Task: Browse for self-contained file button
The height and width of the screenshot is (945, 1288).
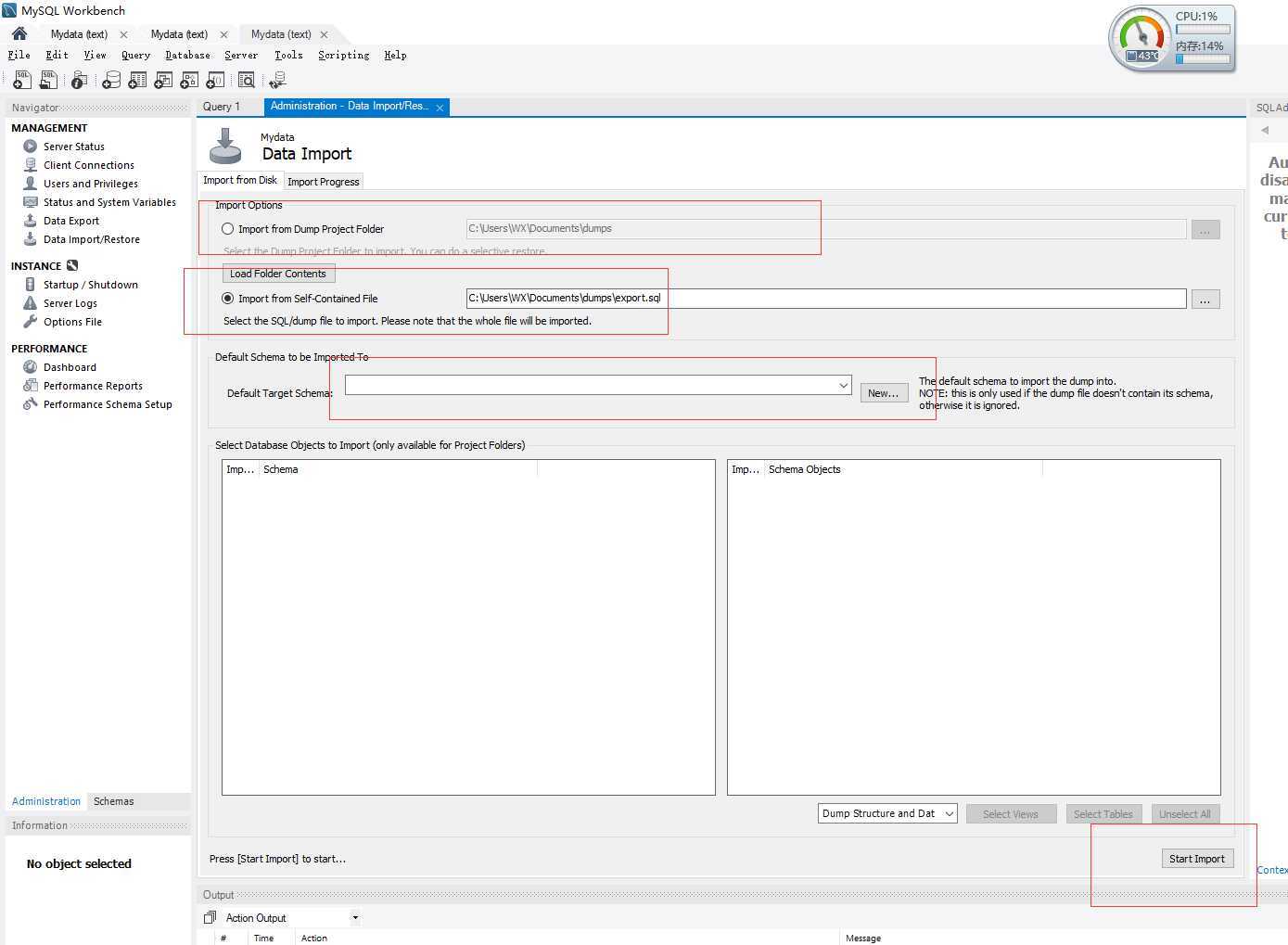Action: pyautogui.click(x=1205, y=300)
